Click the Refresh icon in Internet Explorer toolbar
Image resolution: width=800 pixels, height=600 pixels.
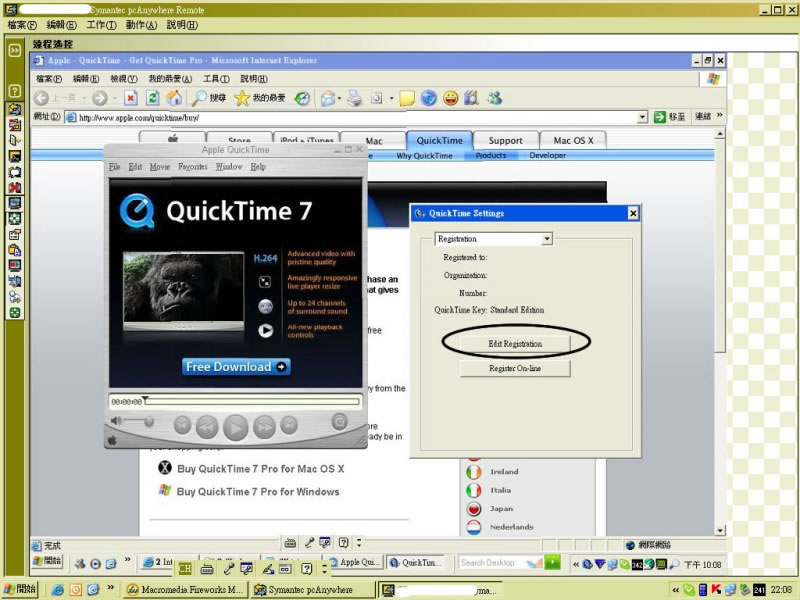point(153,97)
